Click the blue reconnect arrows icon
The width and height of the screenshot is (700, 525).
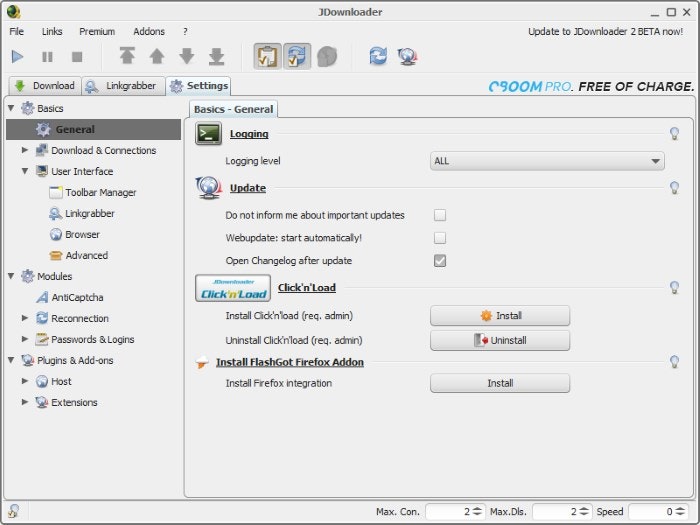coord(378,56)
